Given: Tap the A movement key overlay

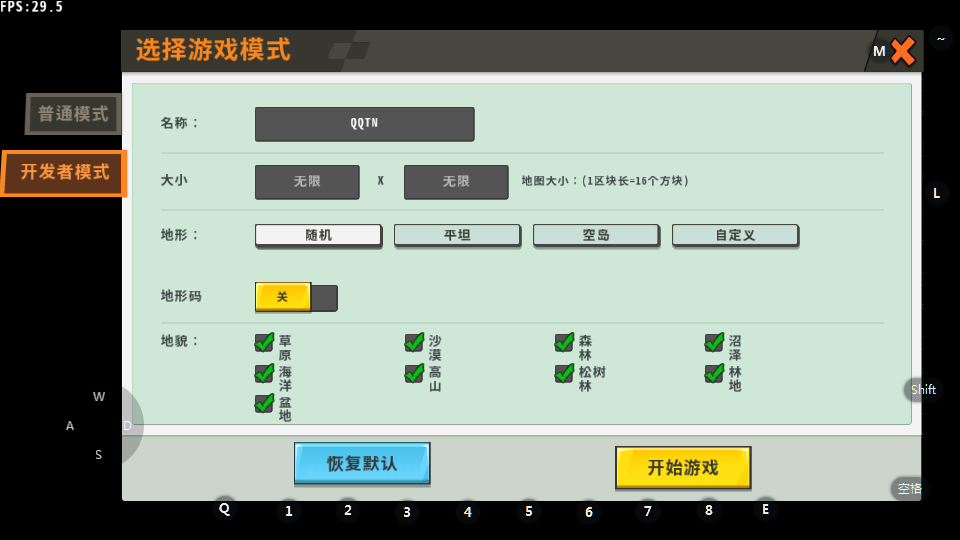Looking at the screenshot, I should click(70, 426).
